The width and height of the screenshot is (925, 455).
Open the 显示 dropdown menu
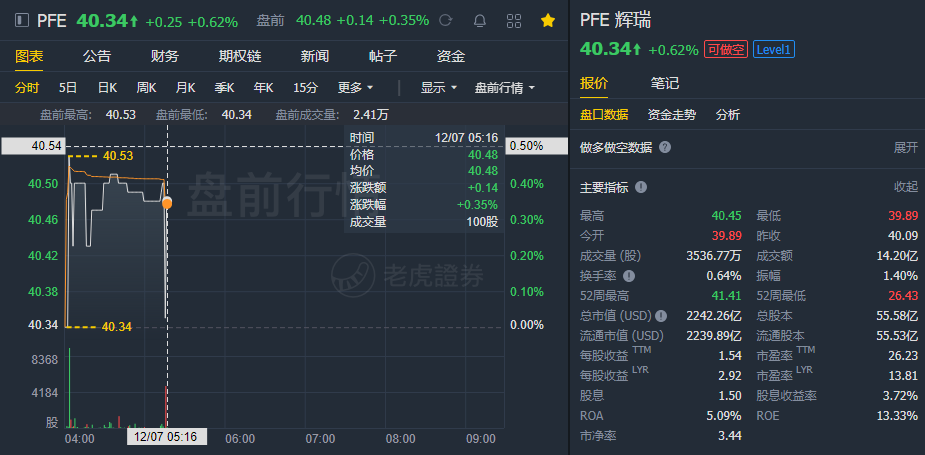(438, 88)
